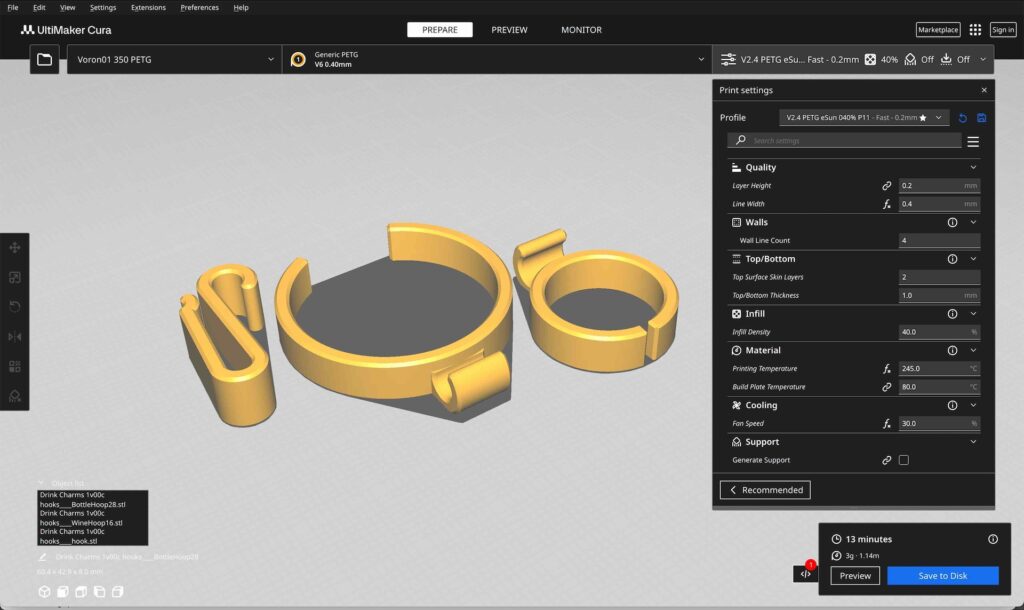
Task: Edit the Fan Speed value field
Action: pos(939,423)
